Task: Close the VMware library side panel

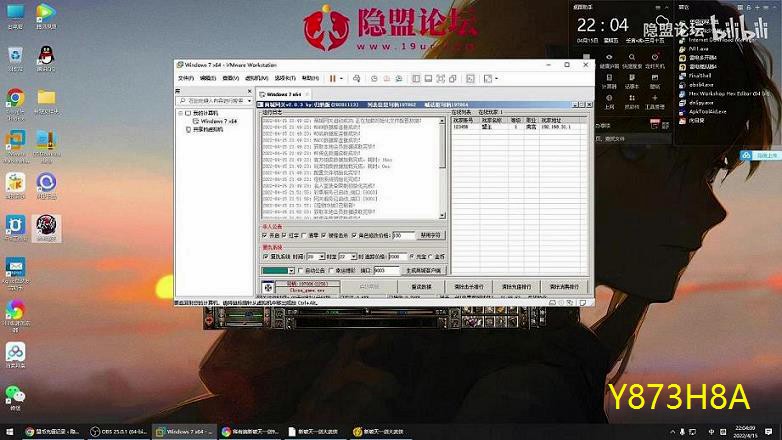Action: click(x=249, y=91)
